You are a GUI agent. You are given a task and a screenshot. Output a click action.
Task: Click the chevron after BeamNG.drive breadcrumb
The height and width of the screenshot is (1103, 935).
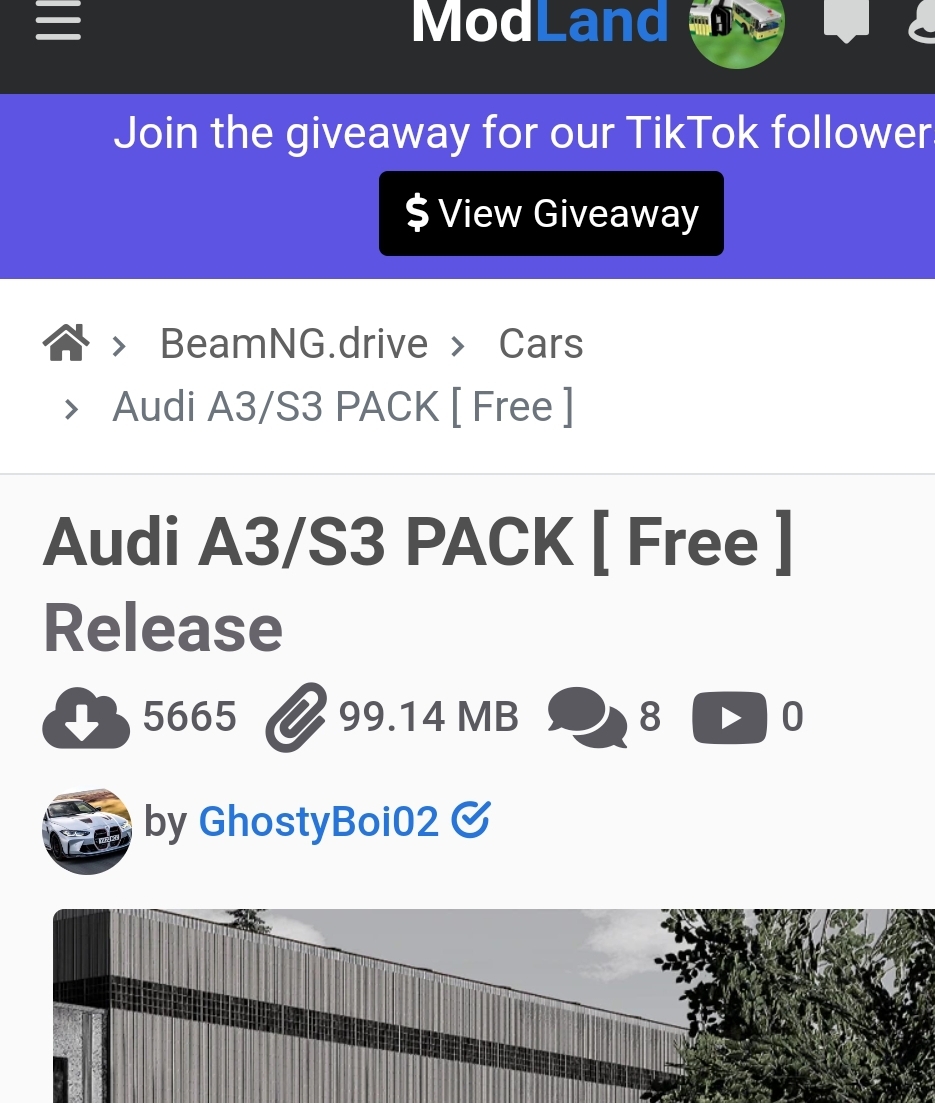(458, 346)
